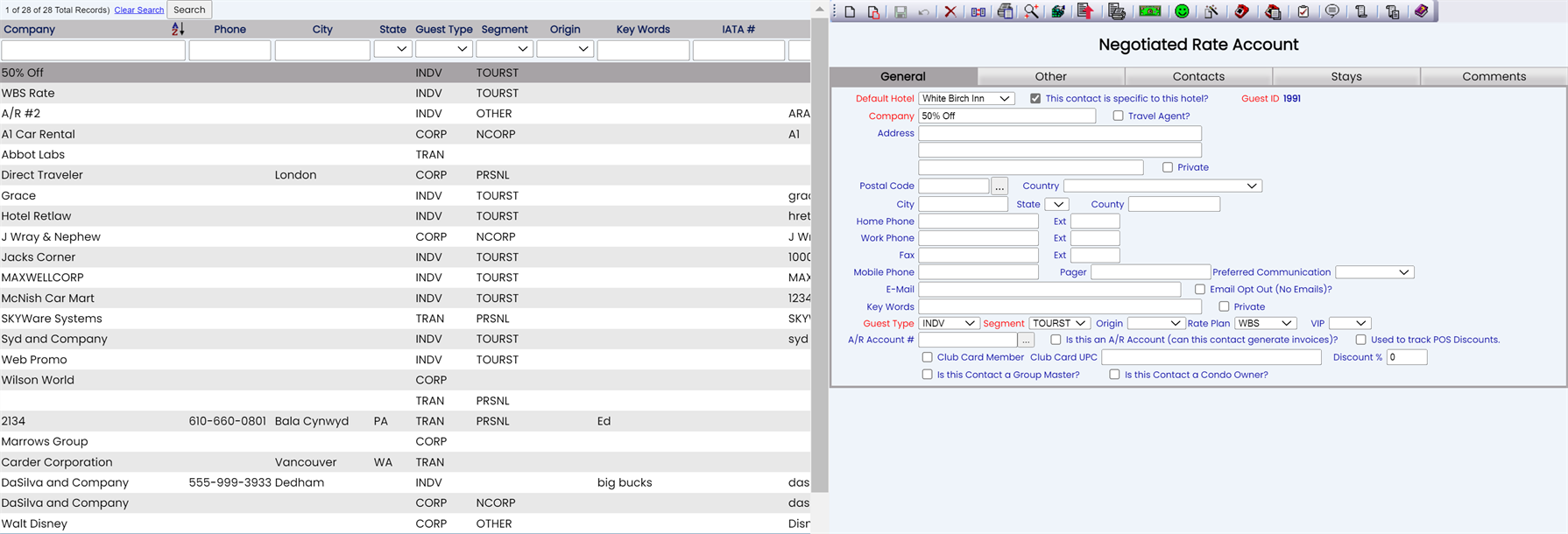The image size is (1568, 534).
Task: Expand the Rate Plan dropdown
Action: point(1265,323)
